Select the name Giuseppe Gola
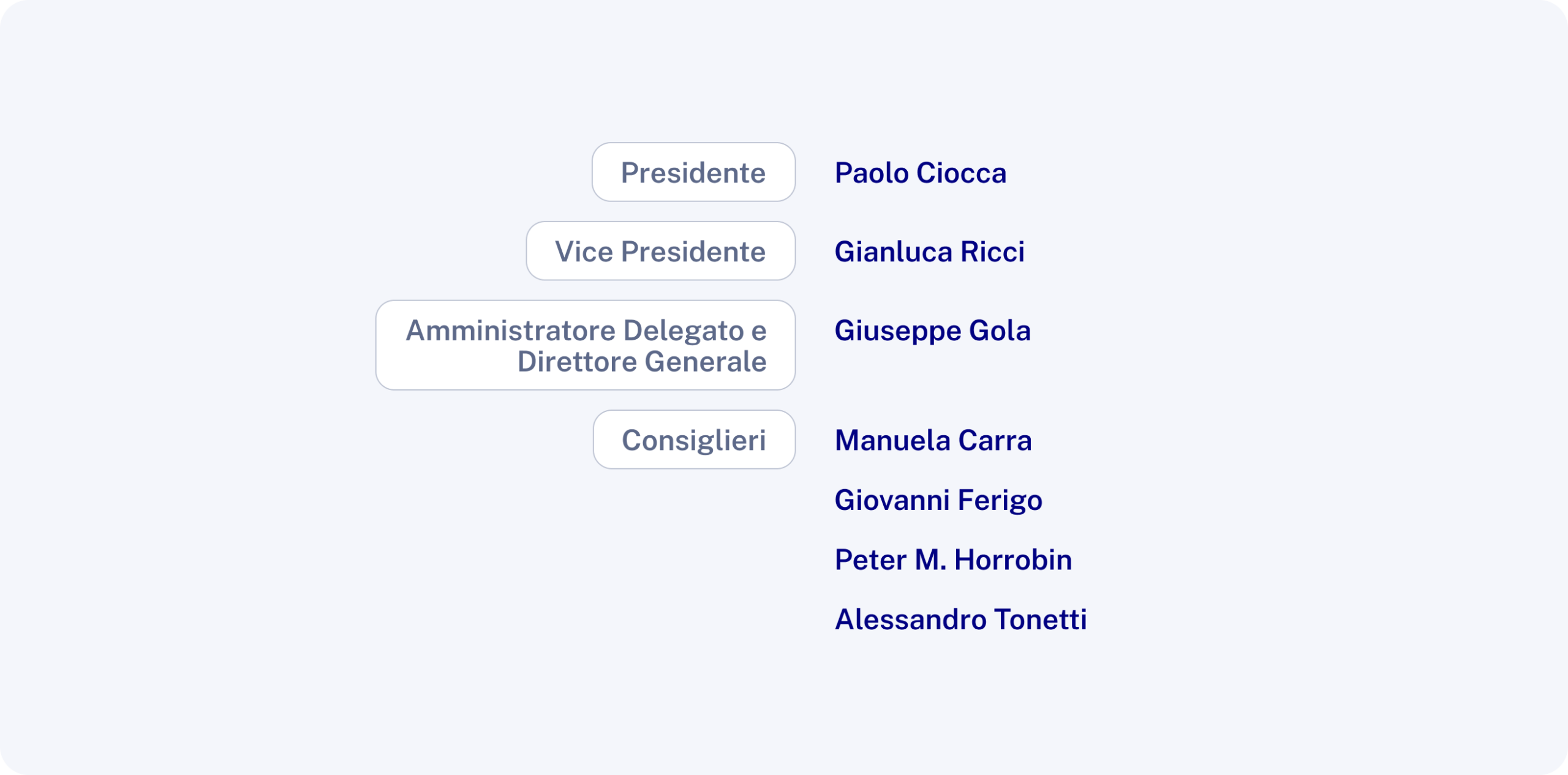This screenshot has height=775, width=1568. (x=932, y=331)
